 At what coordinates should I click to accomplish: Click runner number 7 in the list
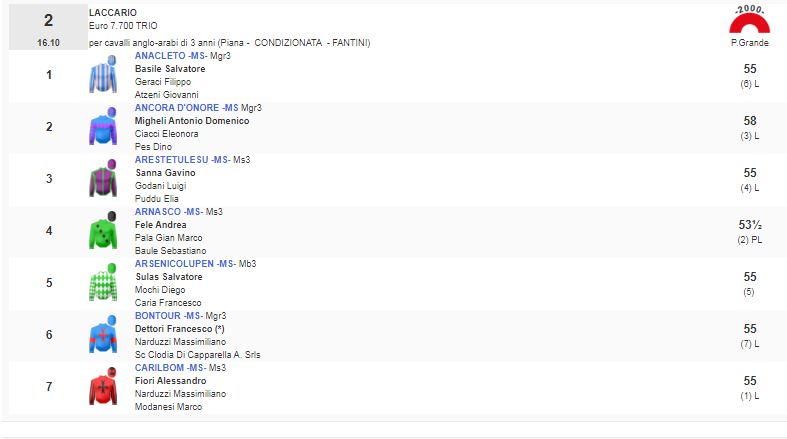[49, 387]
